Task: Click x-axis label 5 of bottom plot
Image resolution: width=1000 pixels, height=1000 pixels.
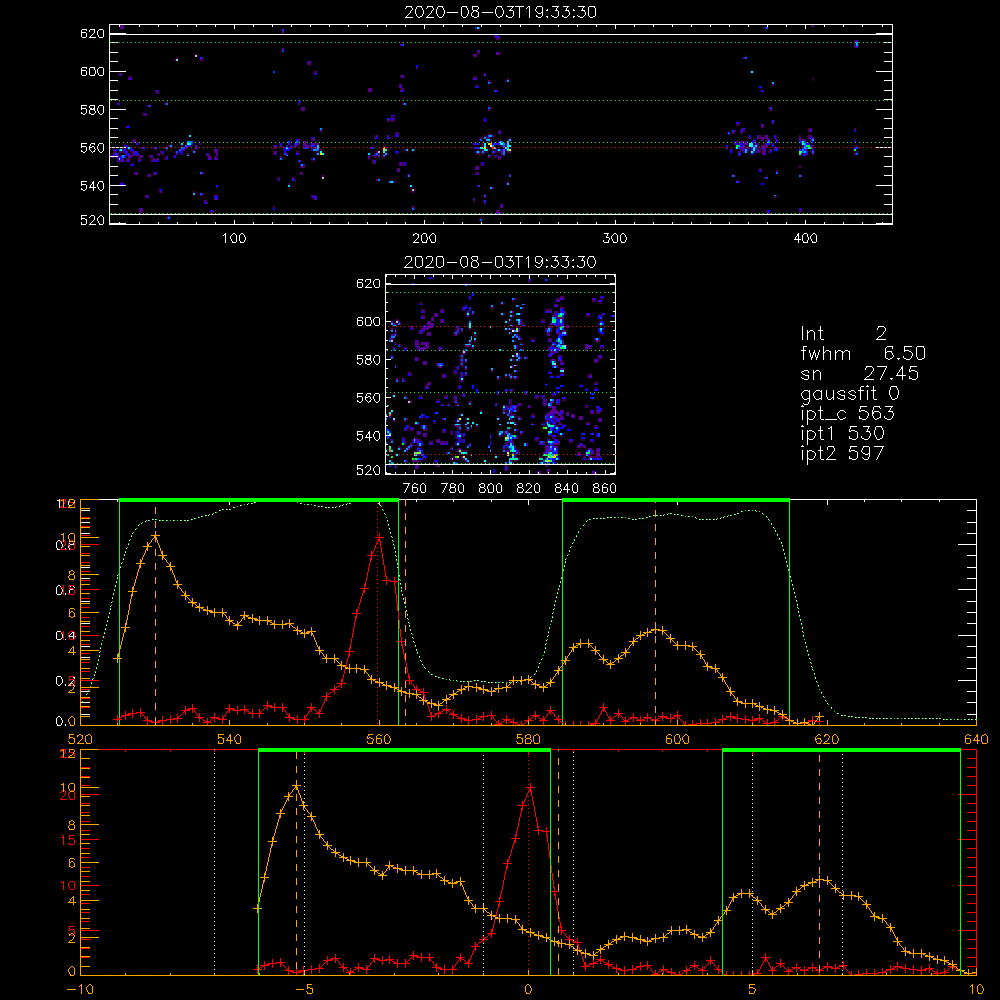Action: coord(752,989)
